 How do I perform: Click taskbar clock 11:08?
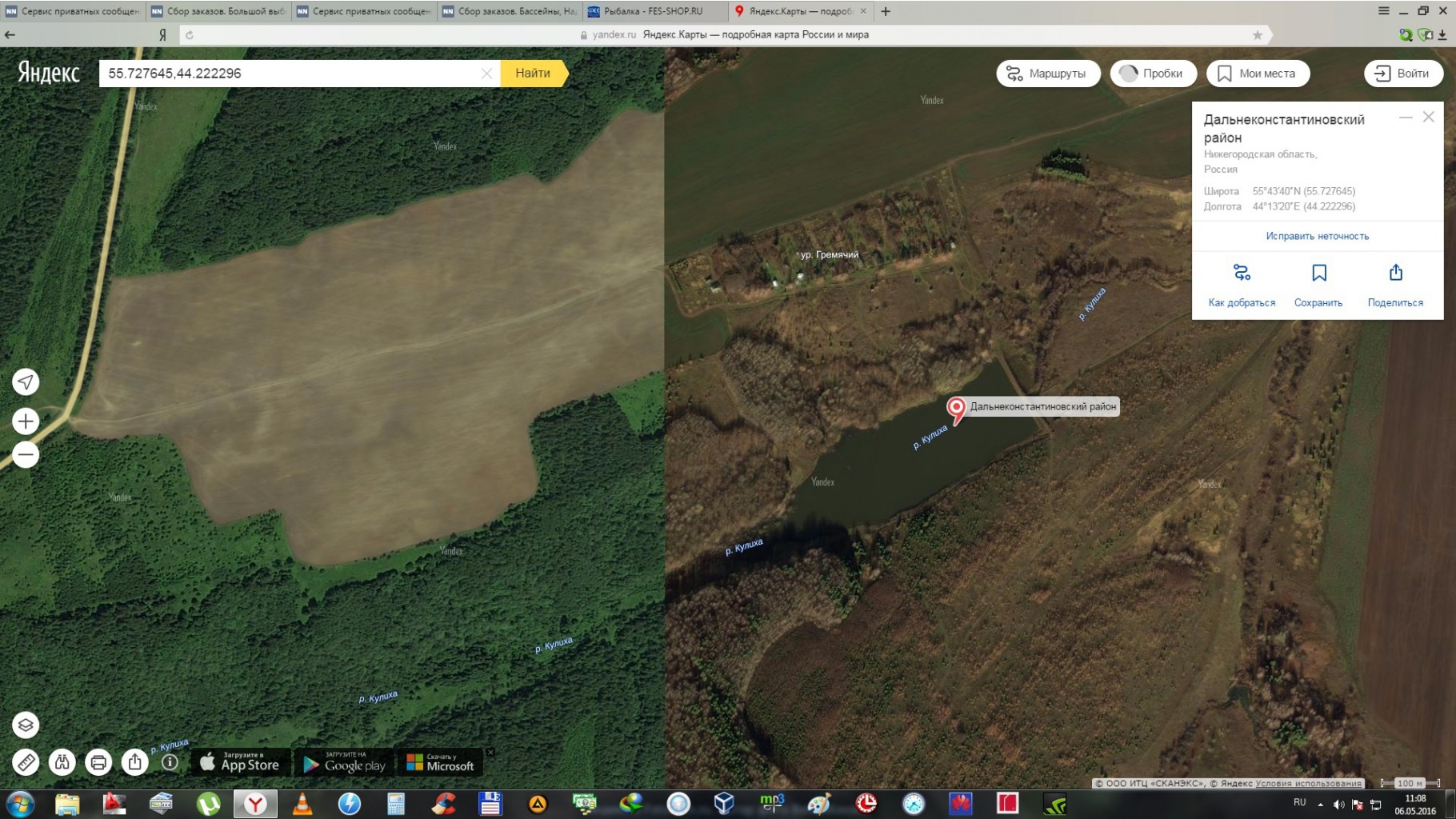(x=1415, y=804)
